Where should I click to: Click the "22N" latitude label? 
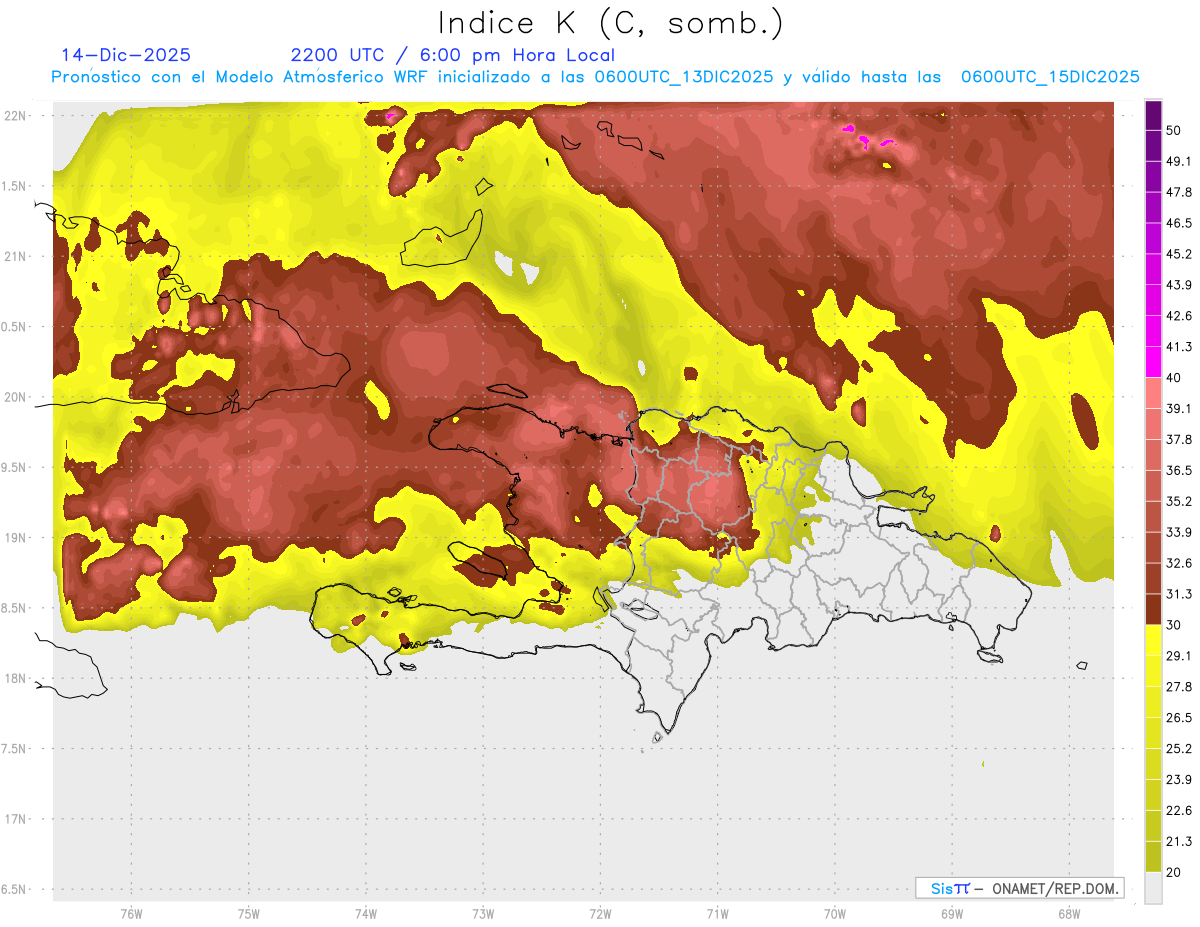point(16,115)
